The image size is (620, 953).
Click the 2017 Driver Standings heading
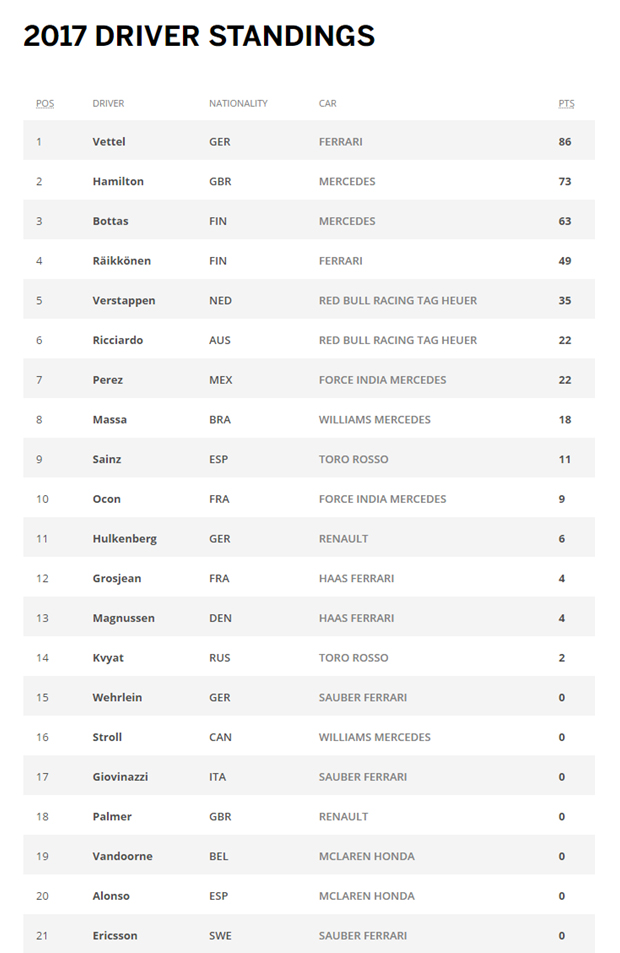coord(199,36)
